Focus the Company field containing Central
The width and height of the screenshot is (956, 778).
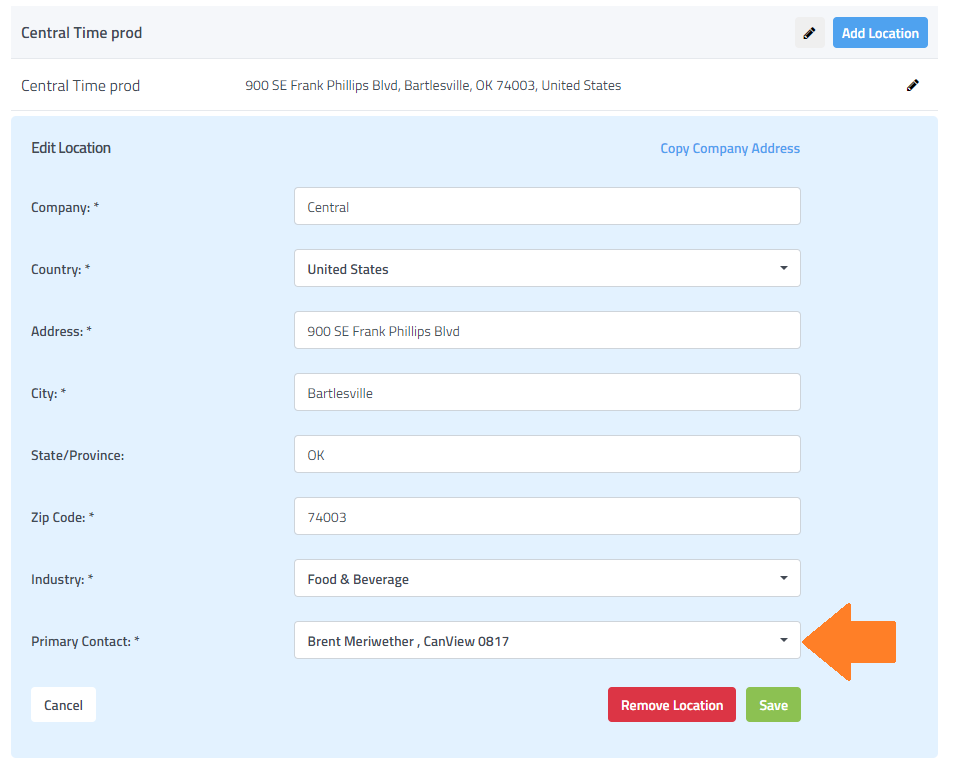point(547,207)
